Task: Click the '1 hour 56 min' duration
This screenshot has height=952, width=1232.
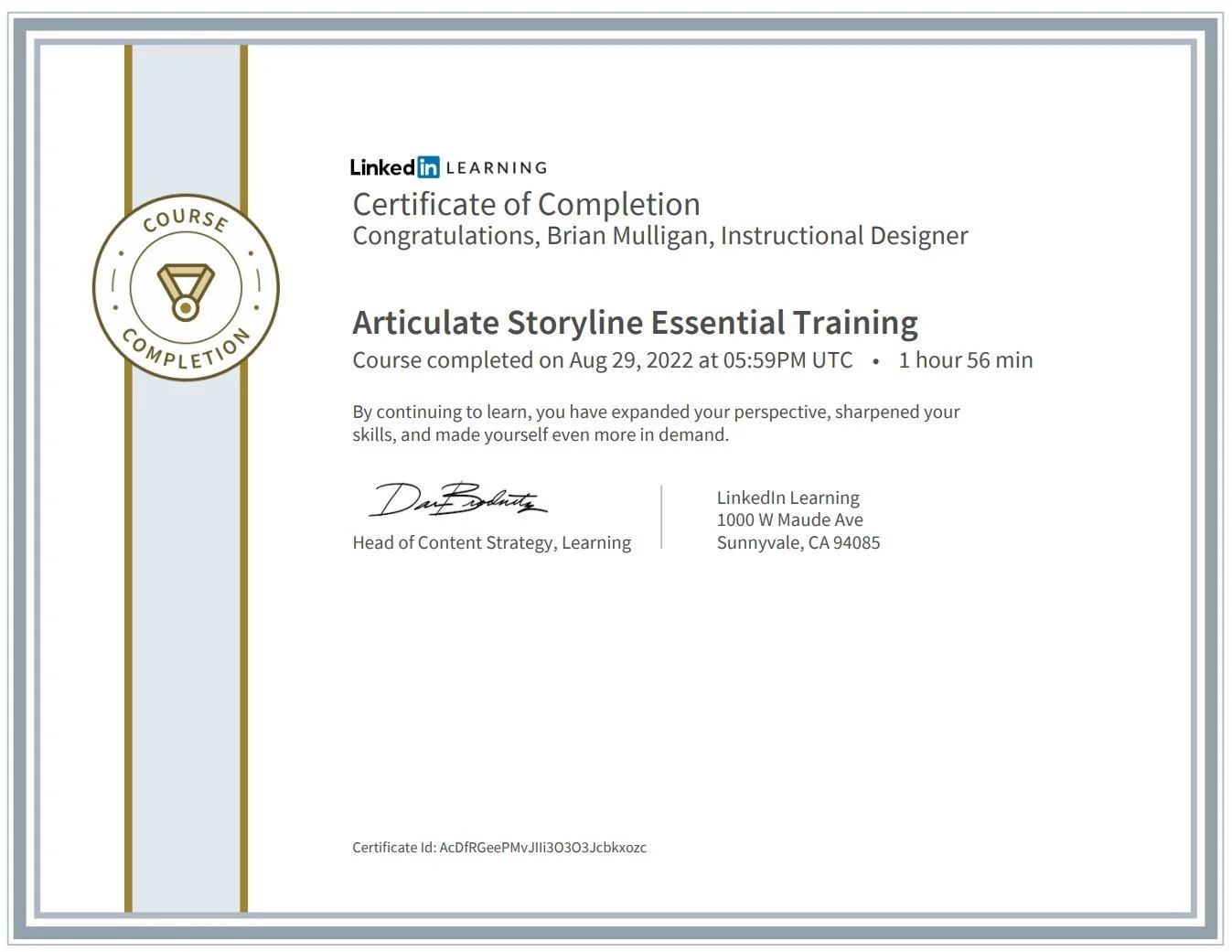Action: click(966, 360)
